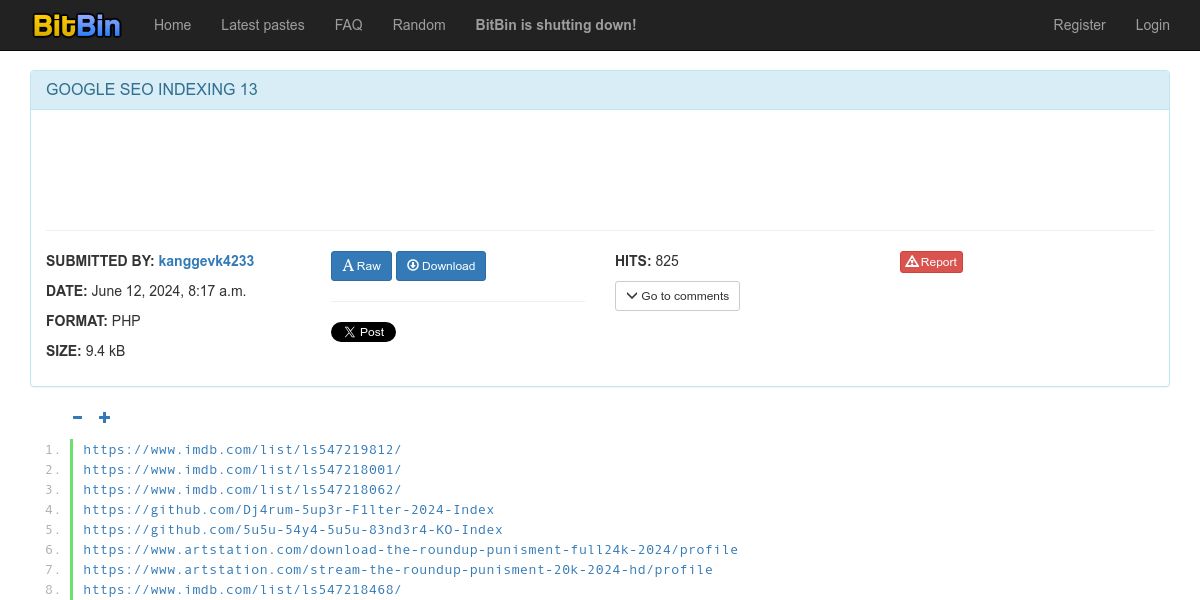Click line number 1 in code
The image size is (1200, 600).
53,450
